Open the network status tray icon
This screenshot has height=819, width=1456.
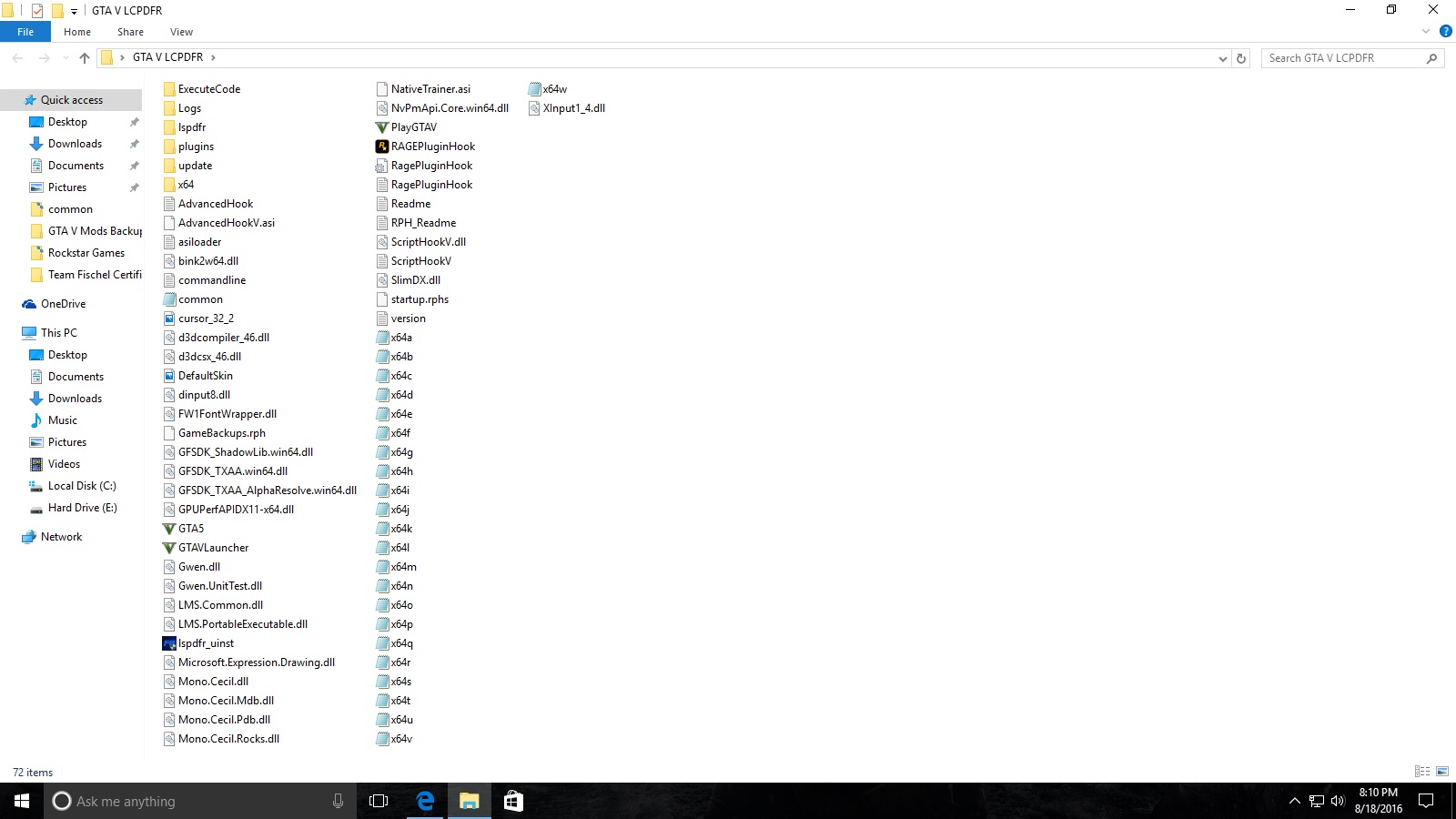(1316, 801)
